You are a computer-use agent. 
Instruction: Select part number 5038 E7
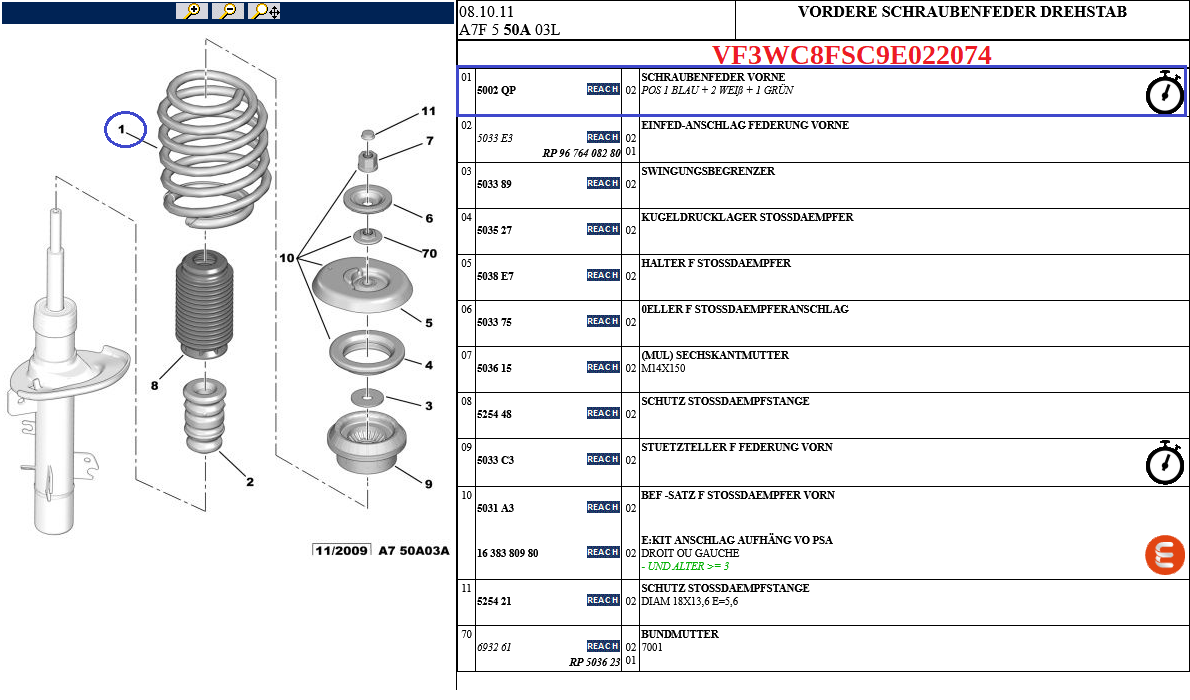(494, 276)
